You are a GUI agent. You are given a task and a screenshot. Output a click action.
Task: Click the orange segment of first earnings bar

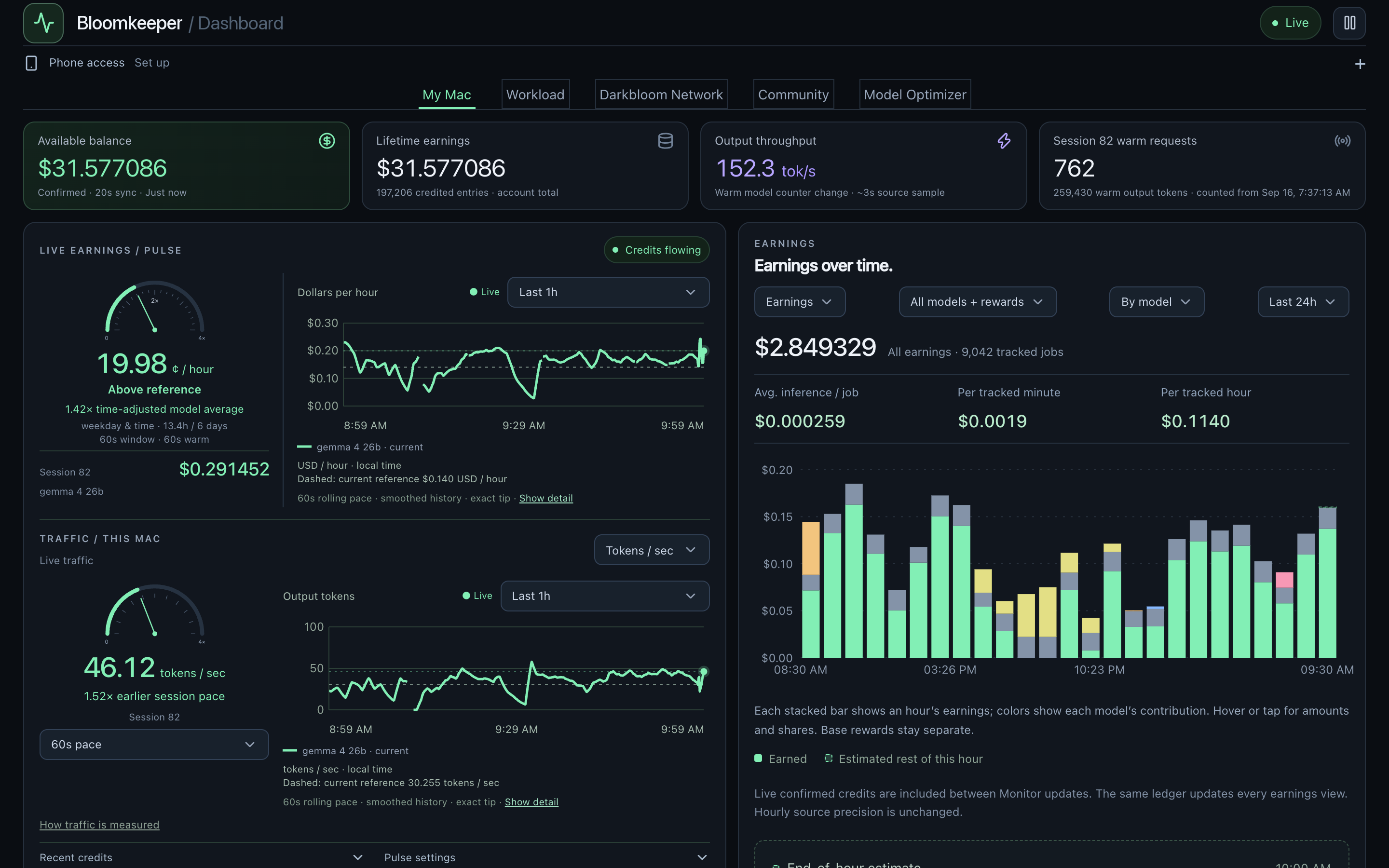pos(810,548)
